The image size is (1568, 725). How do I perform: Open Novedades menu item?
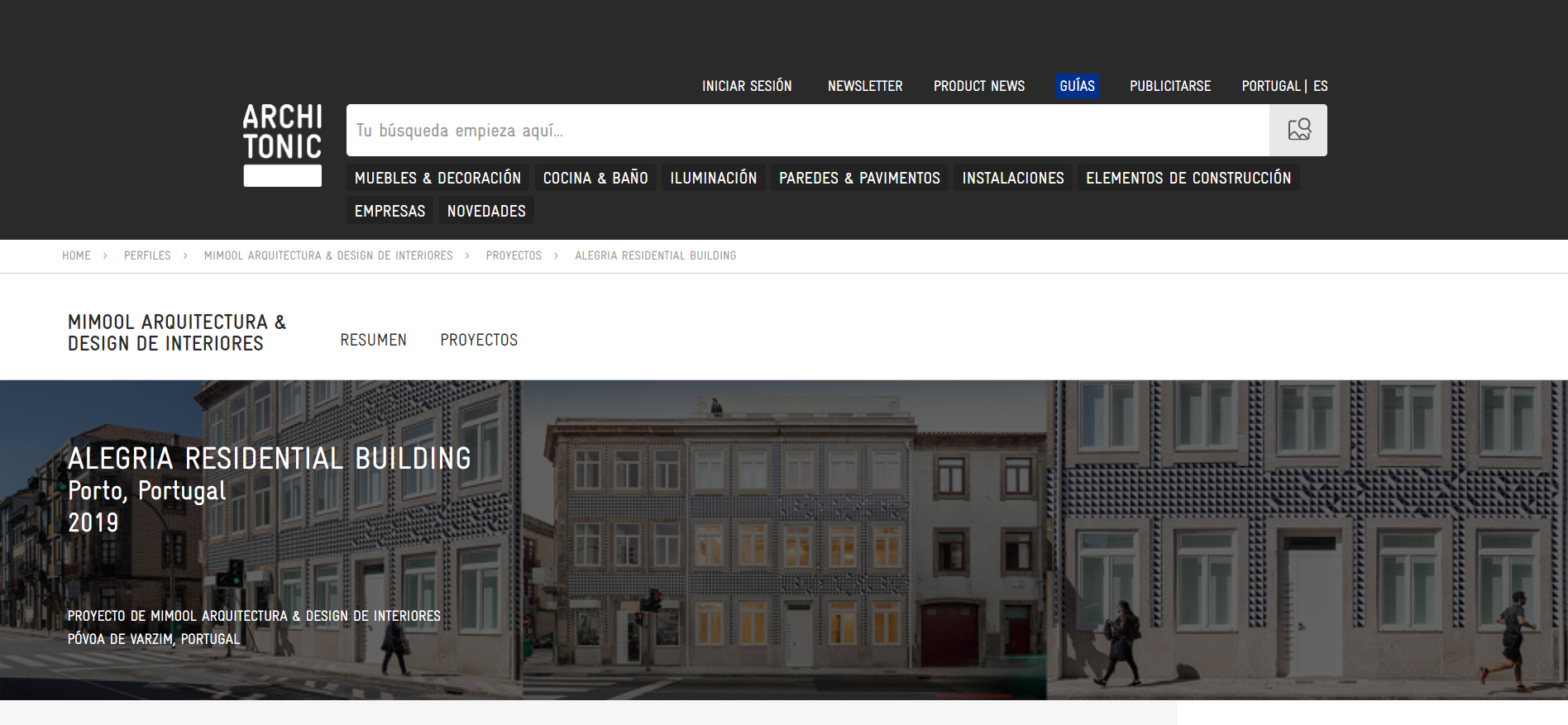(486, 211)
